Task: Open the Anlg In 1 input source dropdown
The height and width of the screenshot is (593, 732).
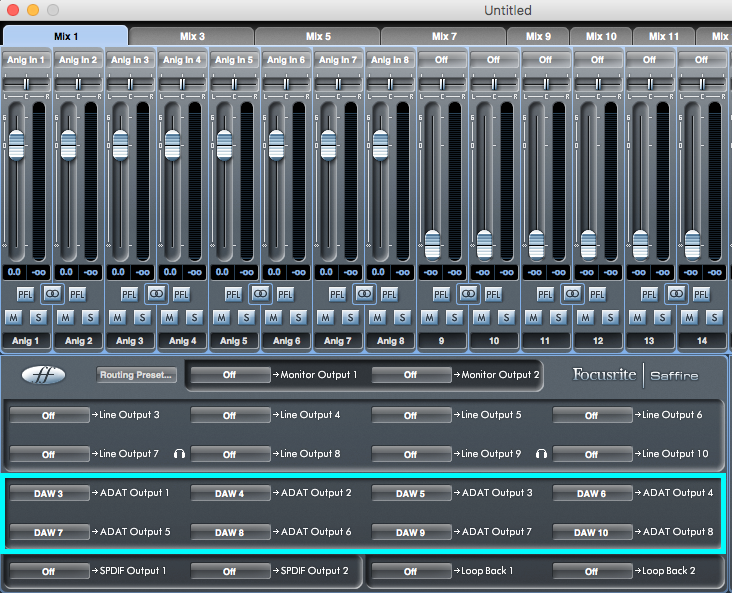Action: [26, 60]
